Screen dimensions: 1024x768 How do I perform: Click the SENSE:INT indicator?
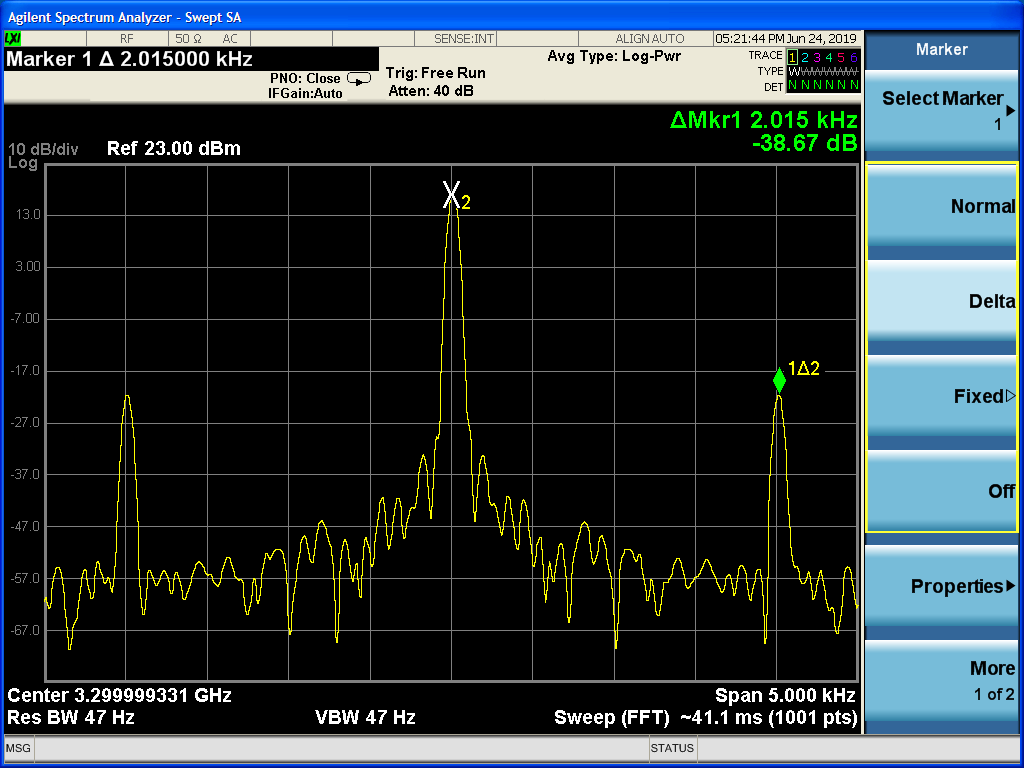[464, 39]
